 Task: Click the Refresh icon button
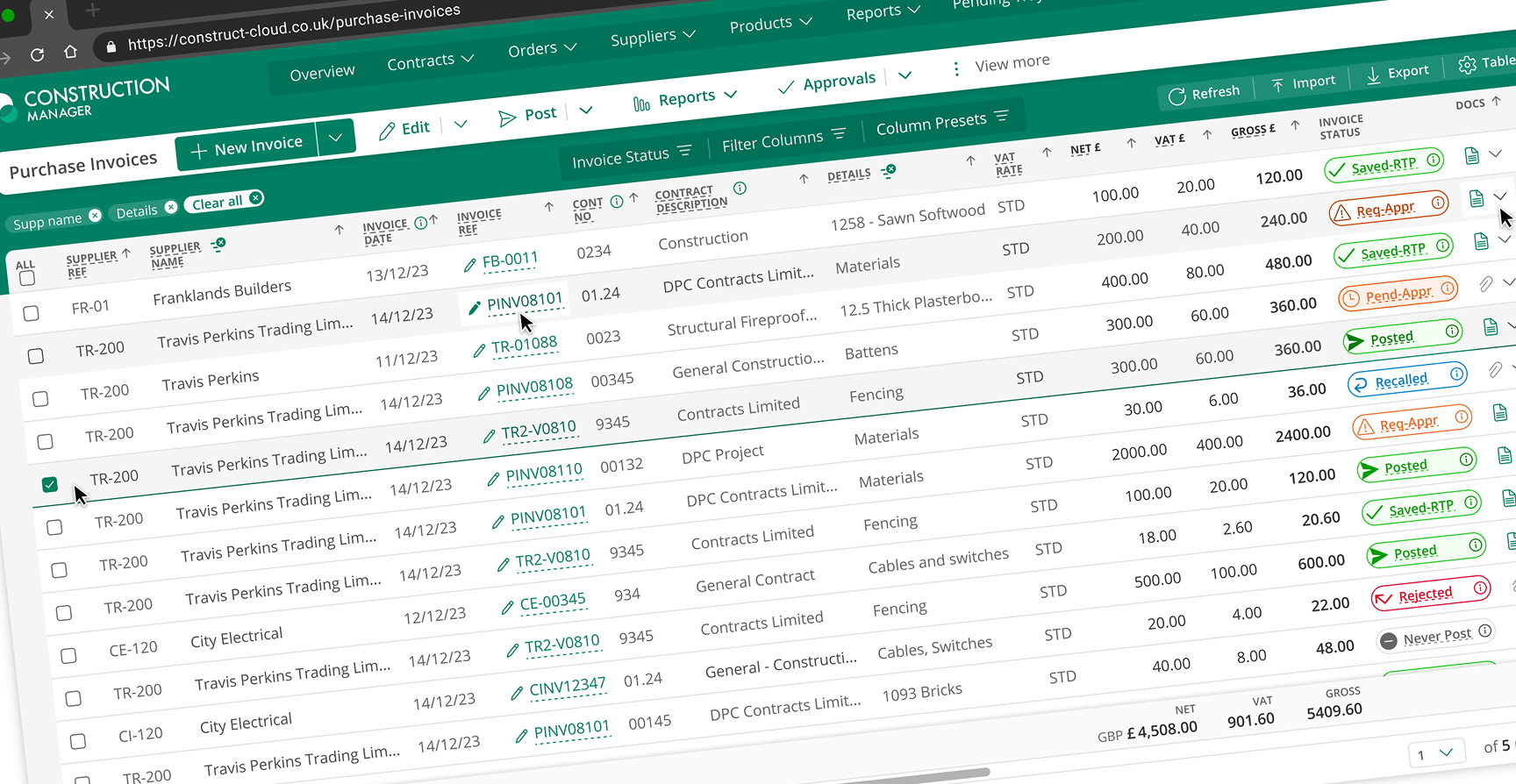(1176, 96)
